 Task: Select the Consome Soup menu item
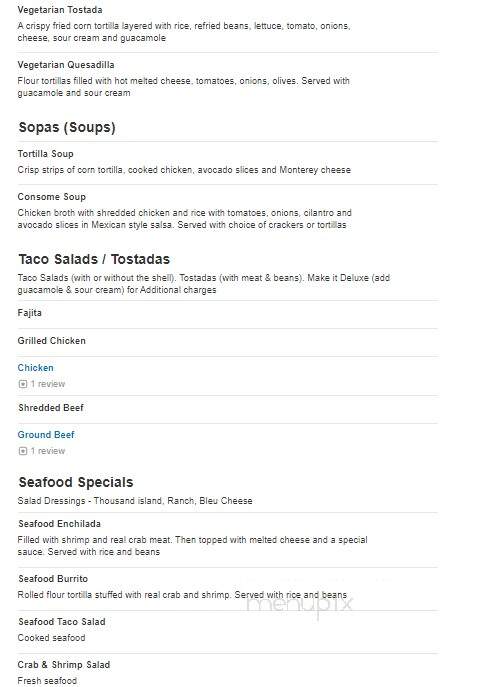pos(52,197)
